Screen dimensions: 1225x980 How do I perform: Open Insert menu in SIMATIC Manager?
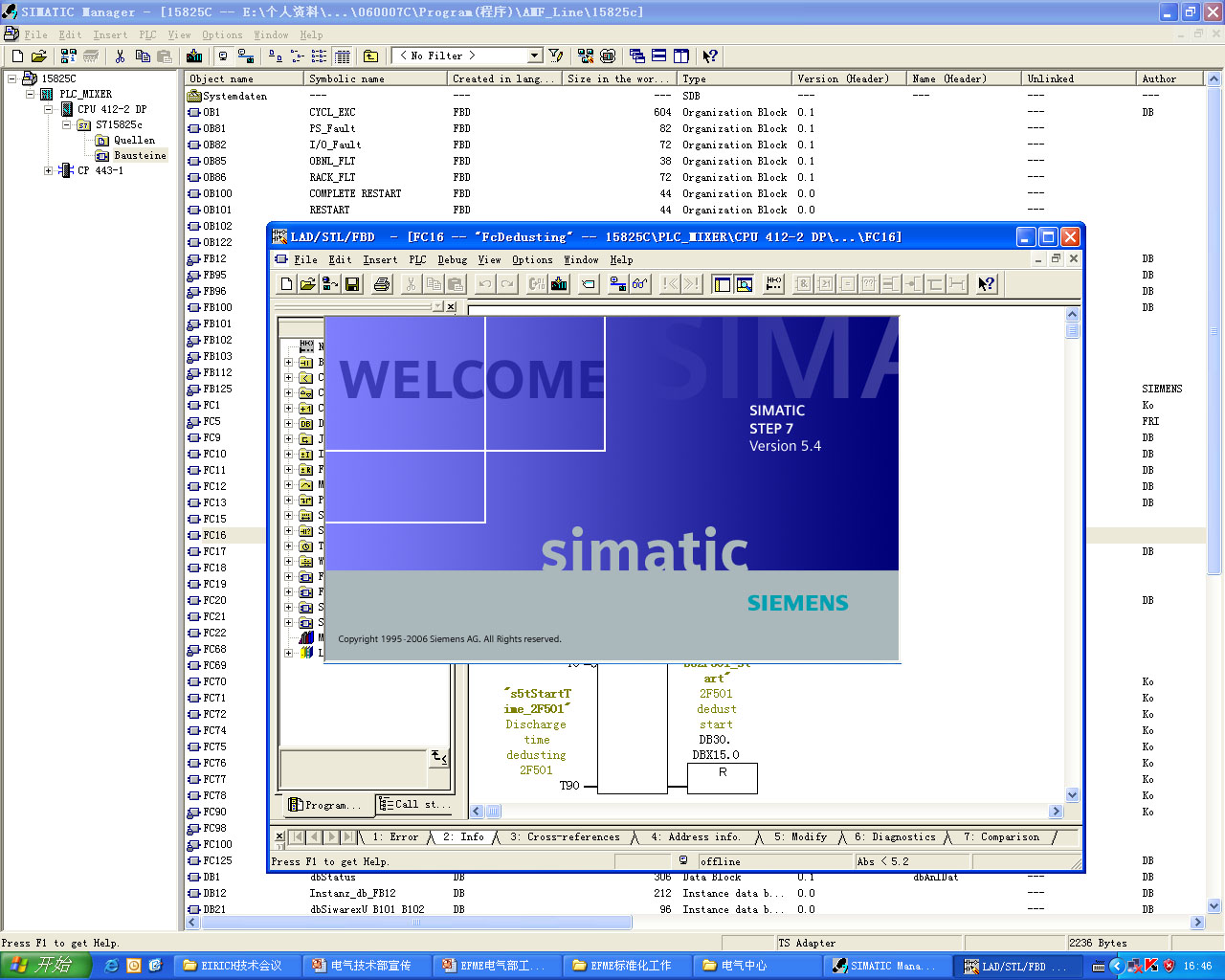(x=110, y=35)
